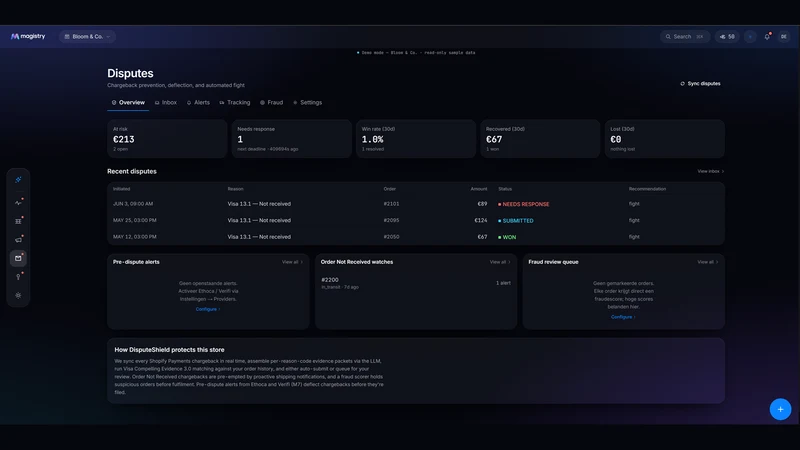Open the Magistry logo home link

point(28,36)
